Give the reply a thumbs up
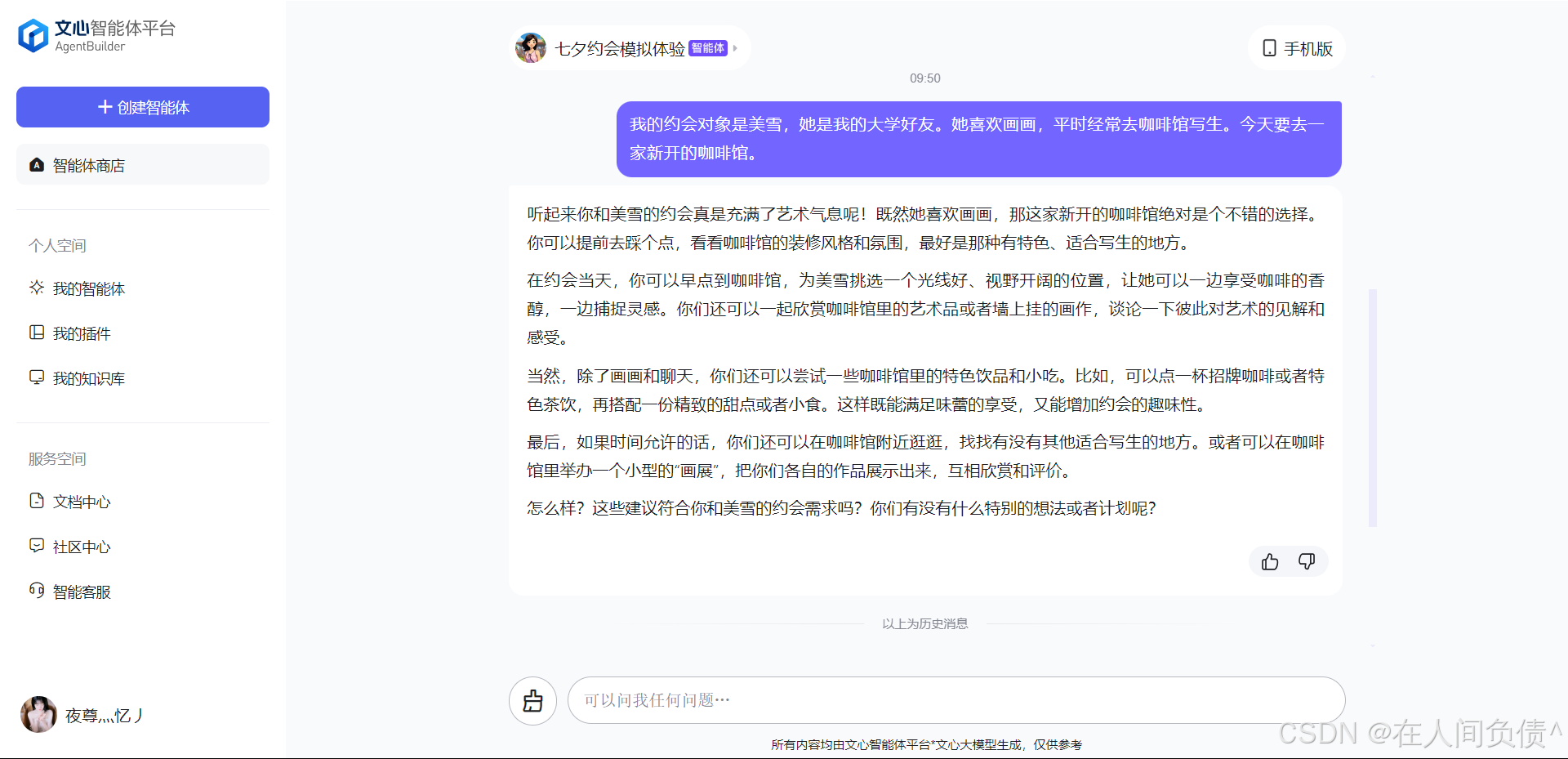This screenshot has width=1568, height=759. pos(1269,561)
